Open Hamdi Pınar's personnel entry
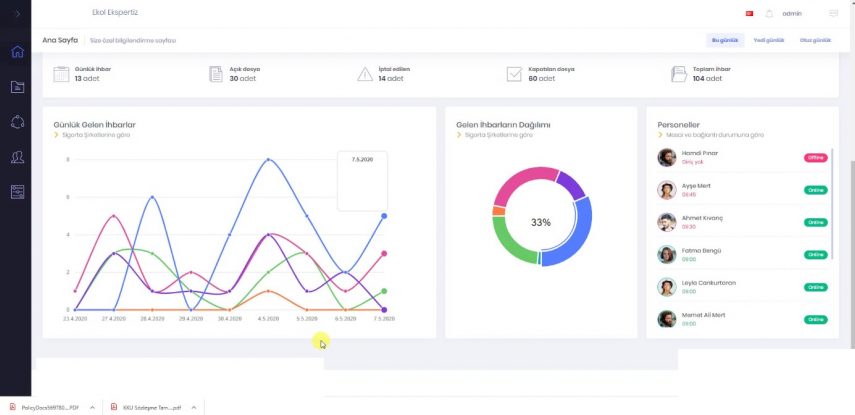 coord(700,157)
